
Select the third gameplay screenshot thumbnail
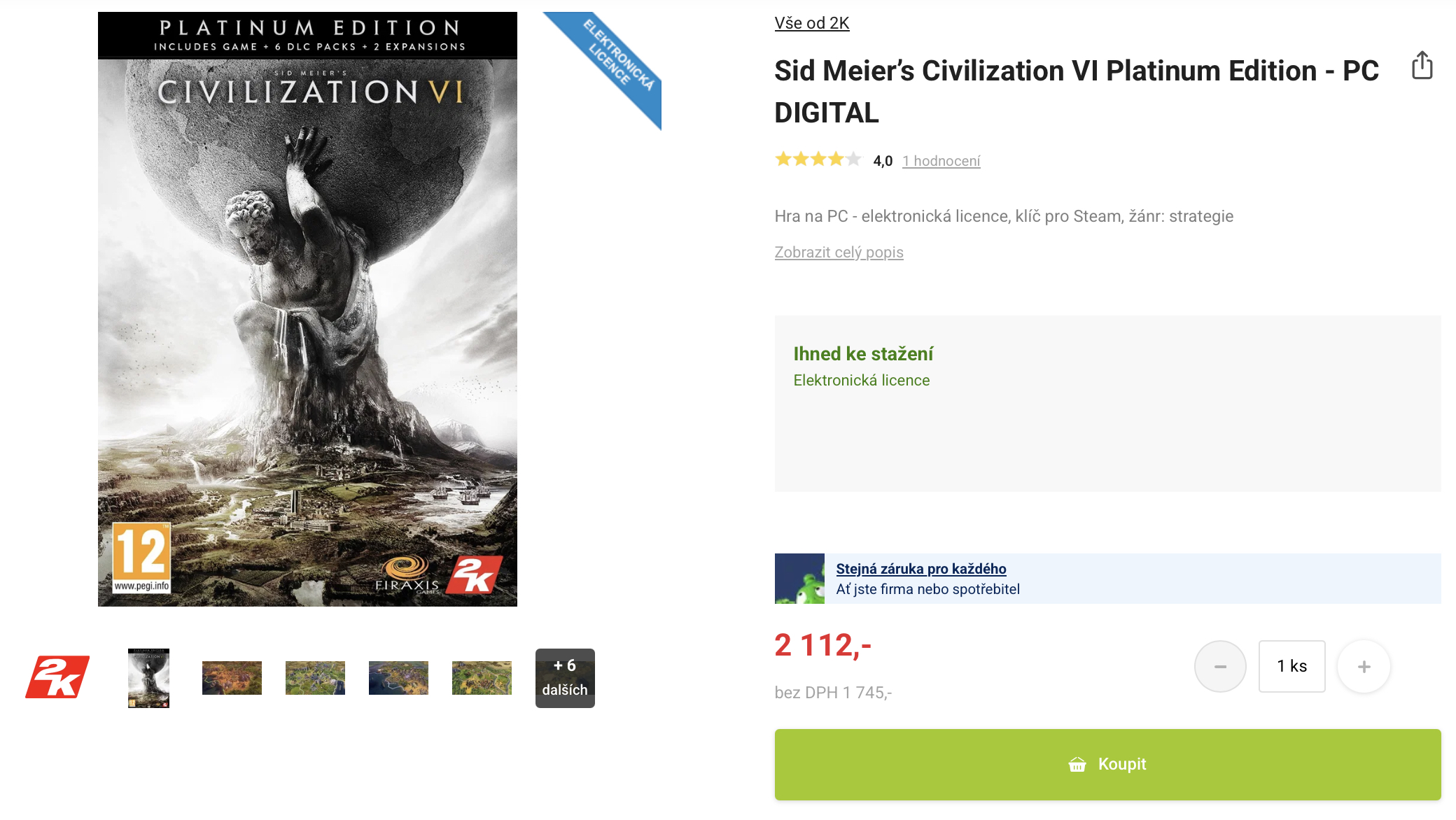coord(398,678)
